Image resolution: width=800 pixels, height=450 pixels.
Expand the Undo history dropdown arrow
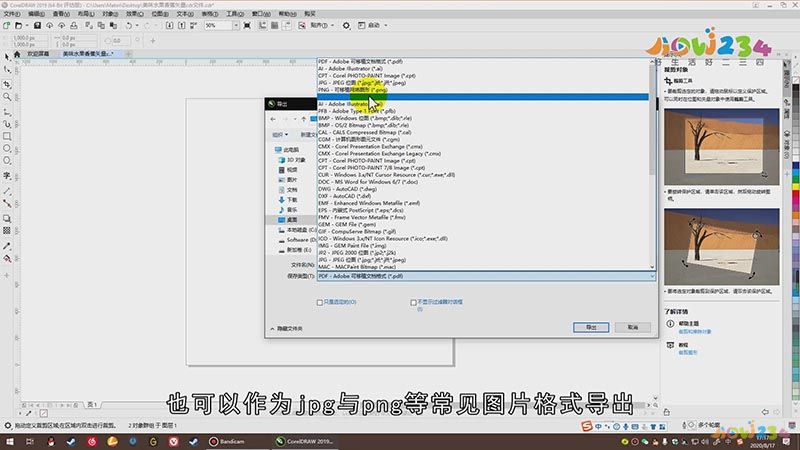click(137, 25)
